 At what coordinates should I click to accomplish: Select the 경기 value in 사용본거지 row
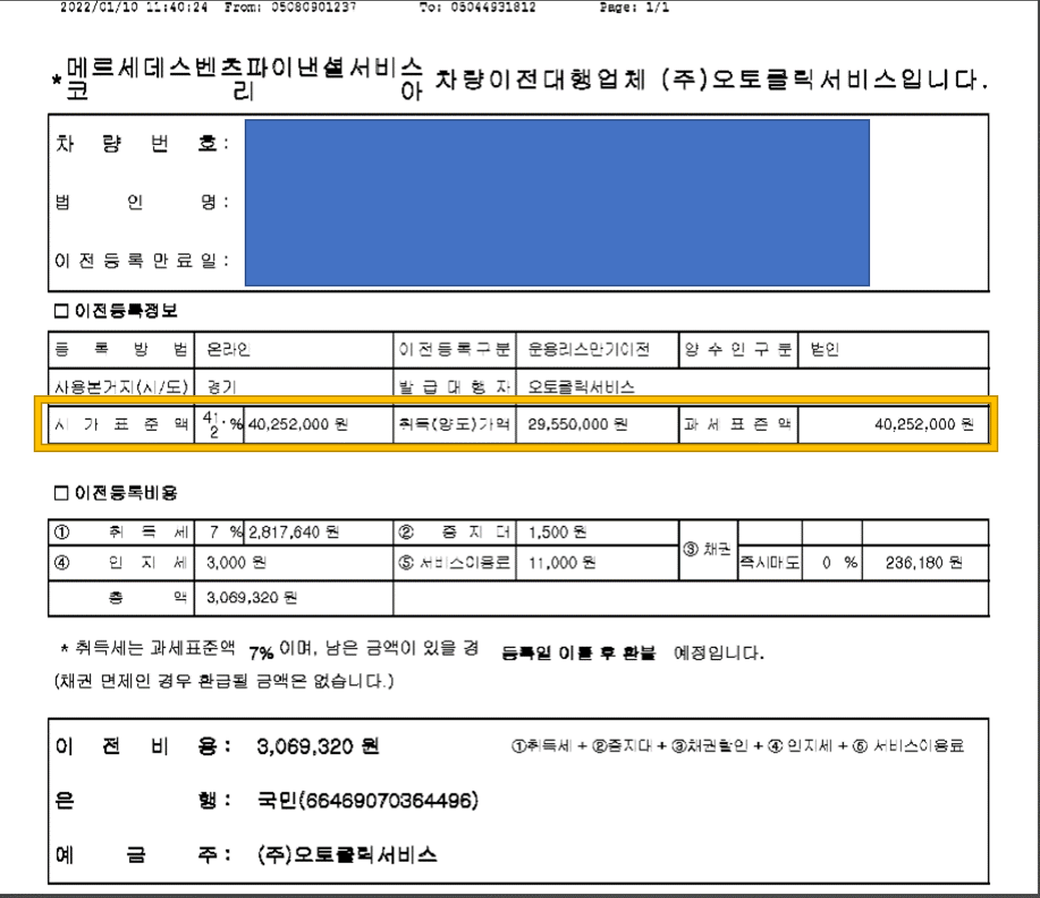(221, 387)
